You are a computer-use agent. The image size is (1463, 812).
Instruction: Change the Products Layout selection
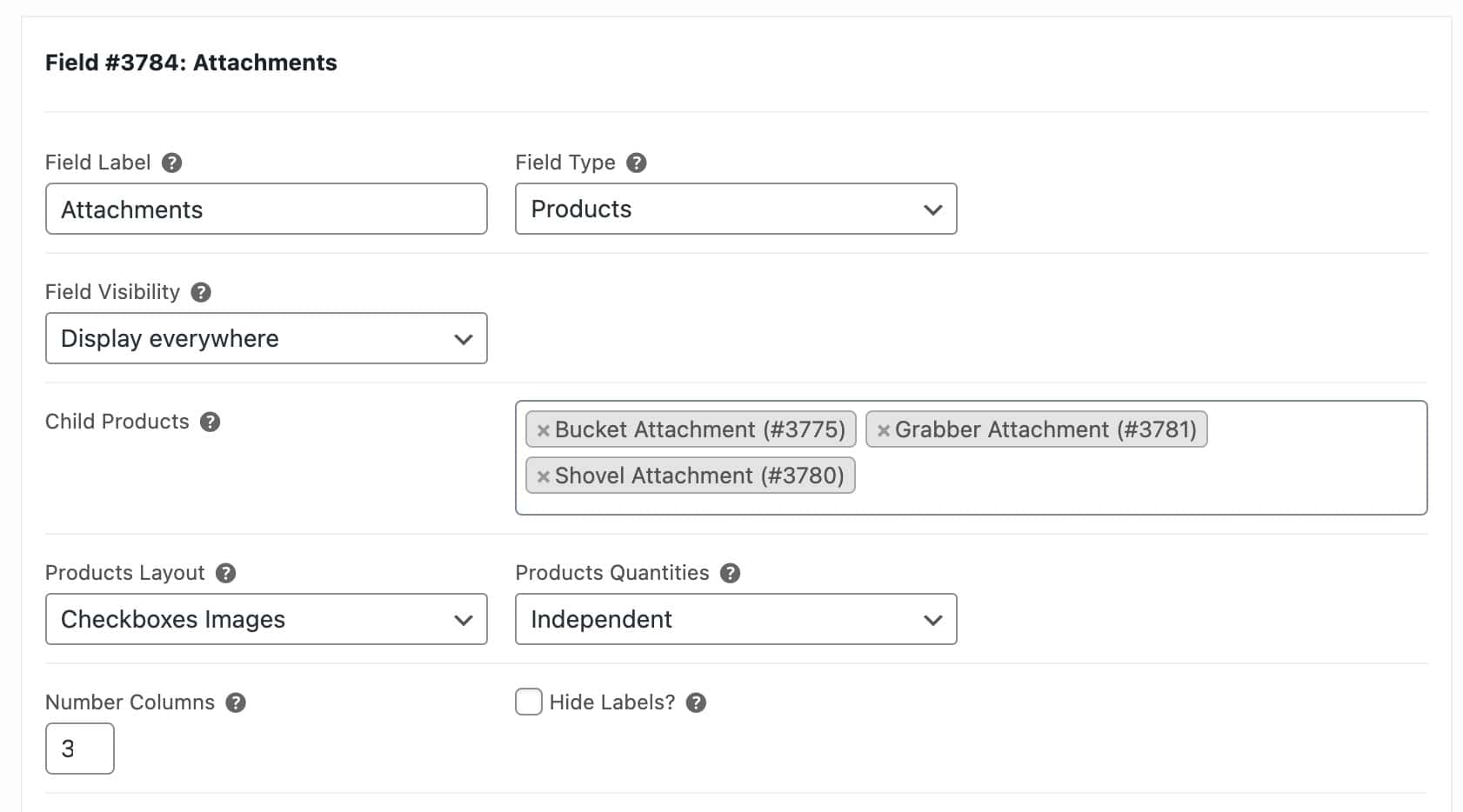265,619
